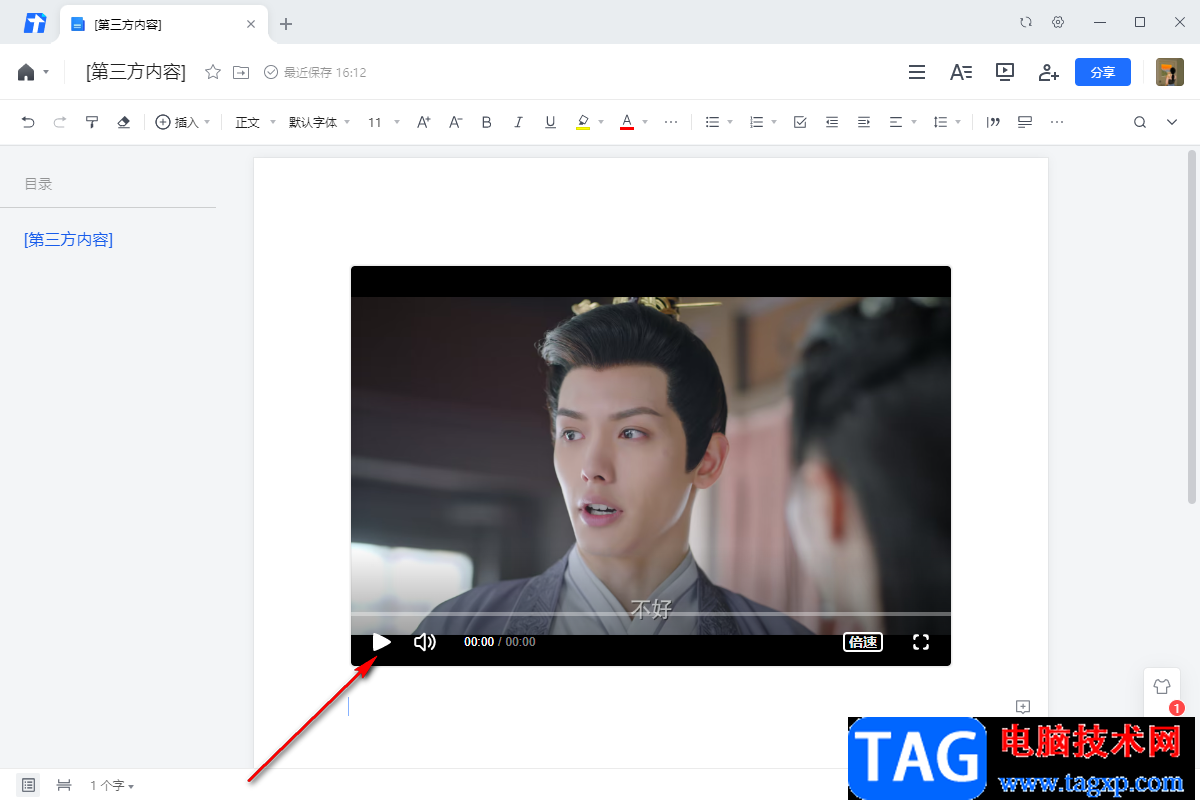The width and height of the screenshot is (1200, 800).
Task: Open the font size 11 dropdown
Action: click(383, 122)
